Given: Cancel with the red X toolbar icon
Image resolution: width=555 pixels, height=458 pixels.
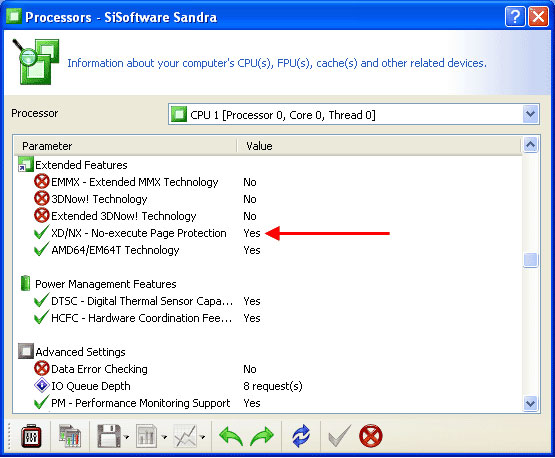Looking at the screenshot, I should coord(371,436).
